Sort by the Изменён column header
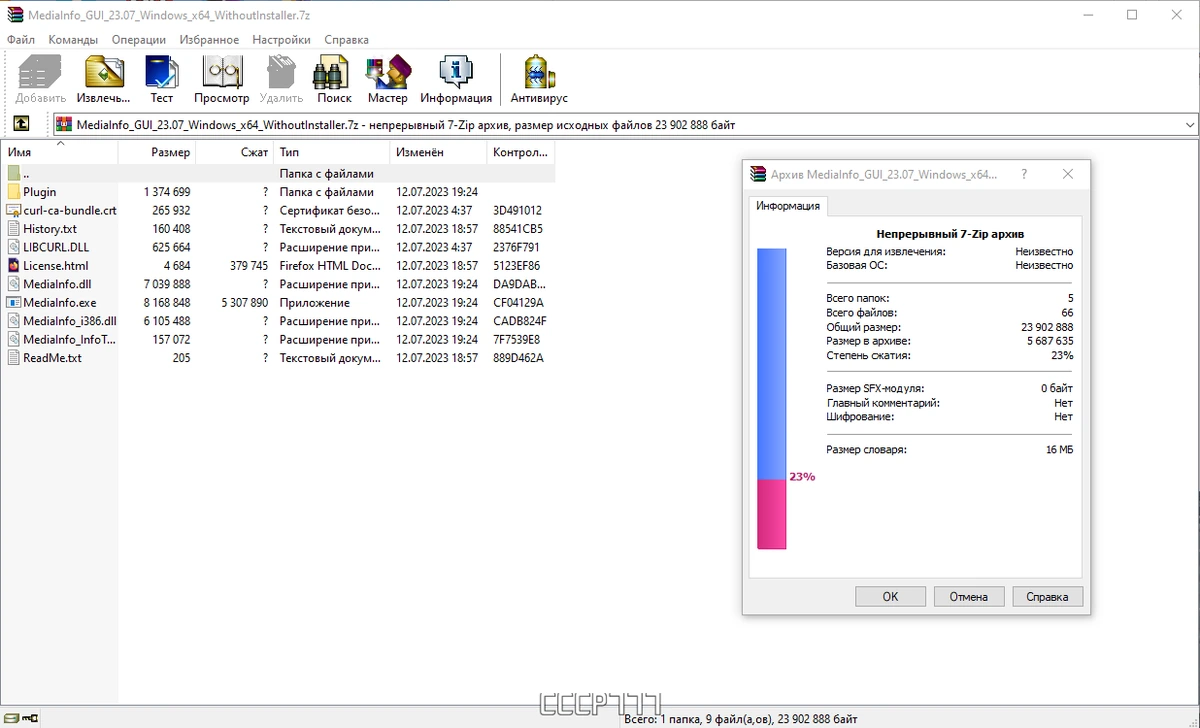 click(x=438, y=153)
